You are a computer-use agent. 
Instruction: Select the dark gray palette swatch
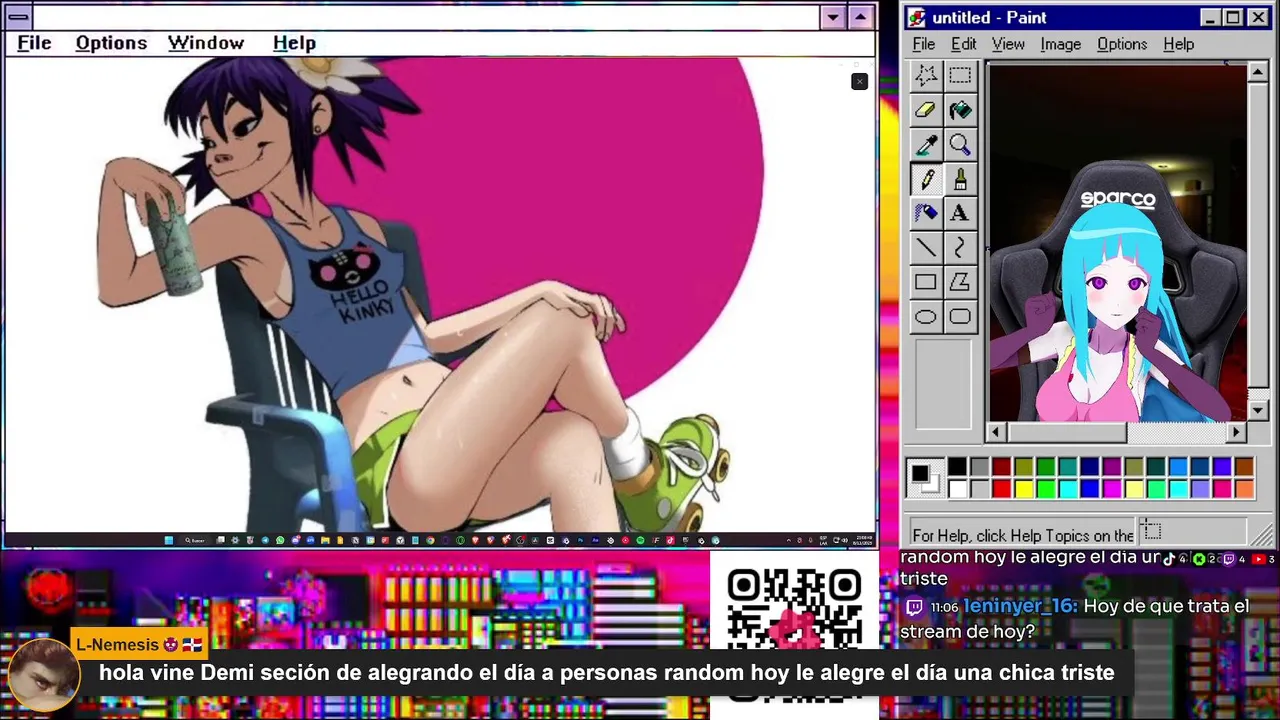pos(979,466)
